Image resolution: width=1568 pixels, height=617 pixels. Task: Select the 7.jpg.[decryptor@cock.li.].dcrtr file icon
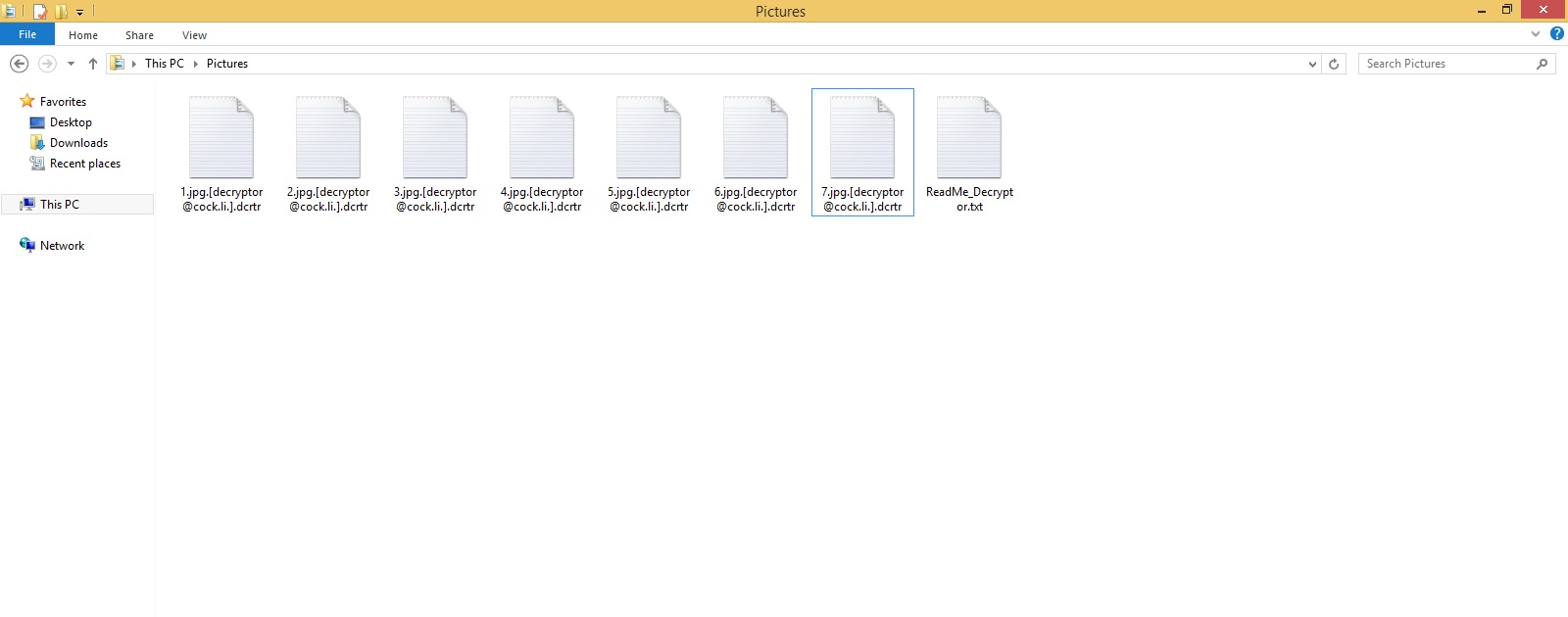pos(862,137)
